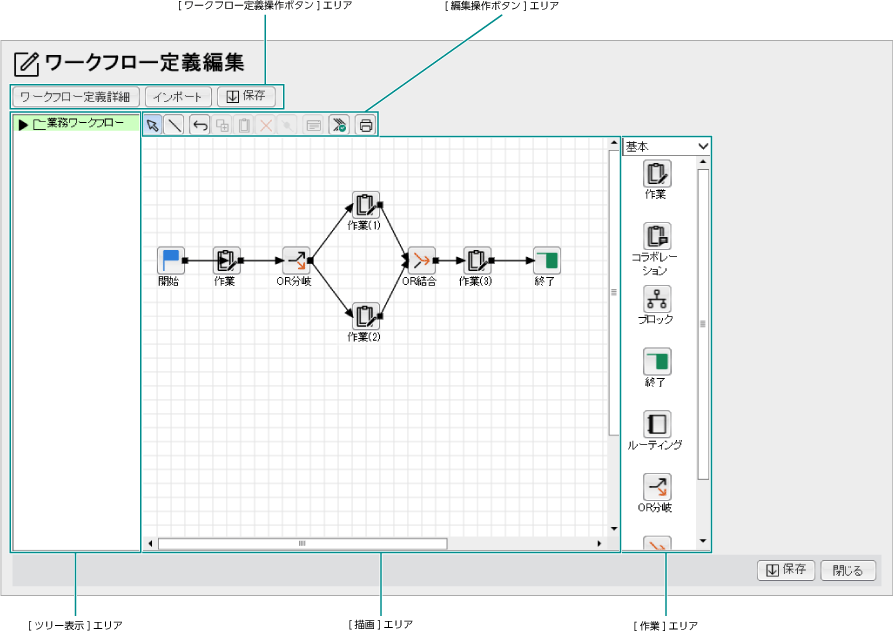This screenshot has width=893, height=640.
Task: Select the 開始 start flag node
Action: [x=171, y=261]
